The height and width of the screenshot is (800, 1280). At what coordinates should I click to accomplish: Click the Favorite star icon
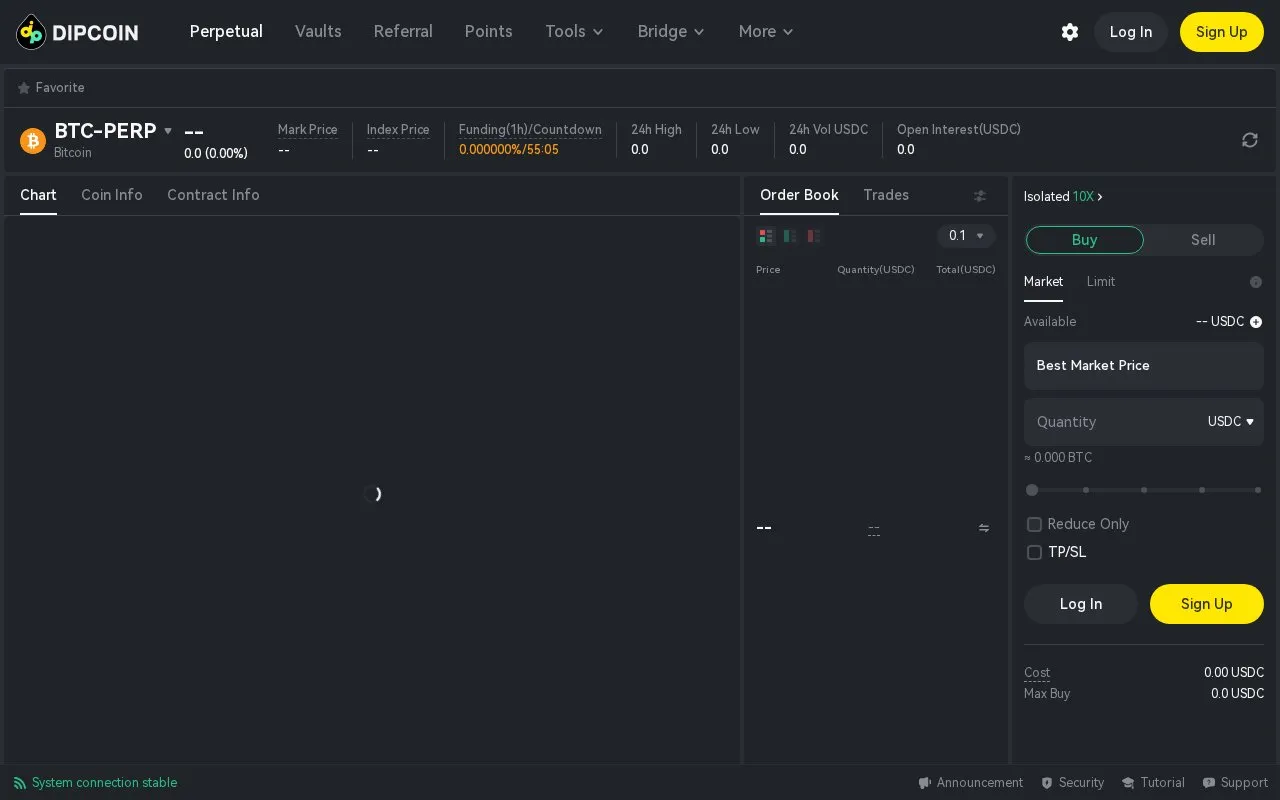(24, 88)
